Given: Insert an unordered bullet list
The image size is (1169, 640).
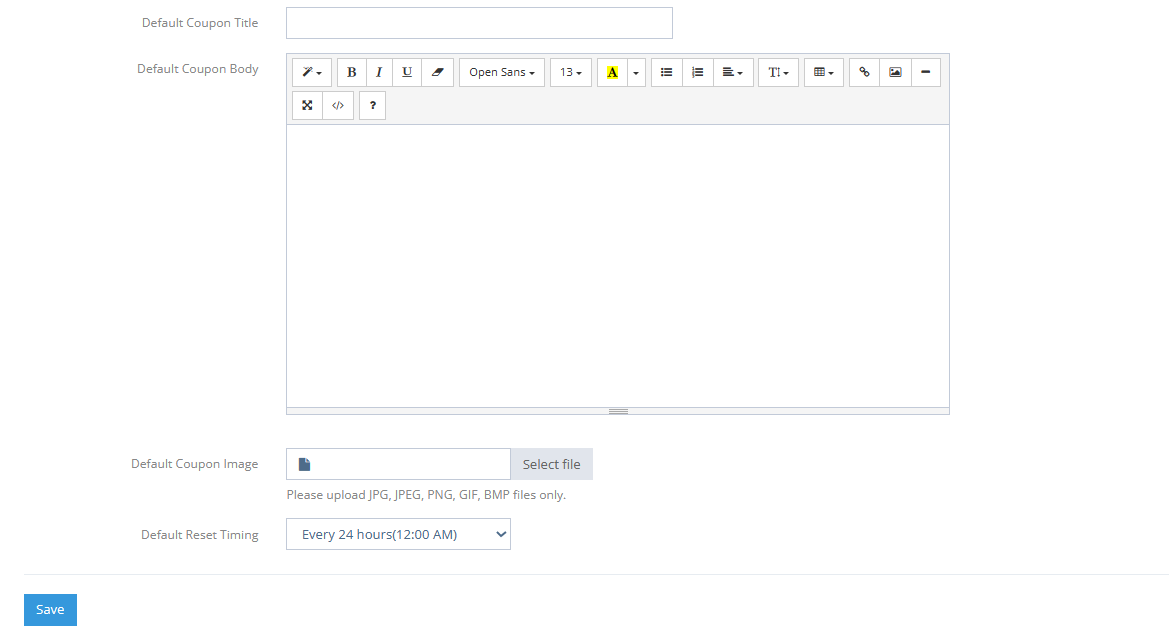Looking at the screenshot, I should [x=667, y=72].
